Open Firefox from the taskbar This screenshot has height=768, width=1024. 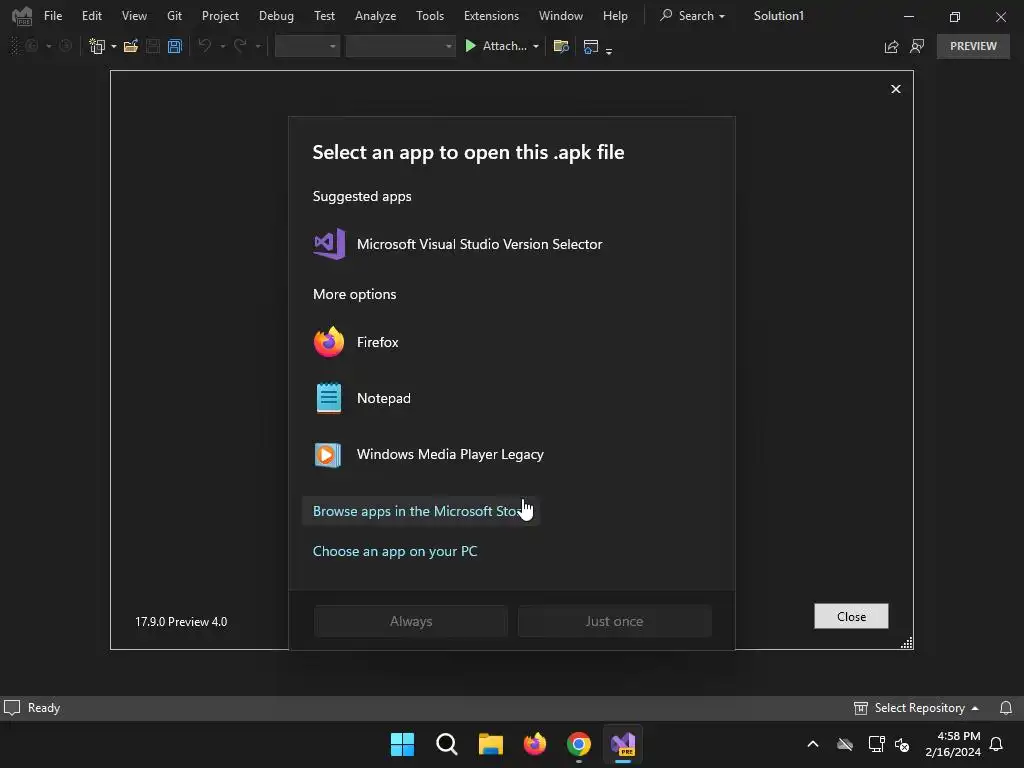pos(535,744)
